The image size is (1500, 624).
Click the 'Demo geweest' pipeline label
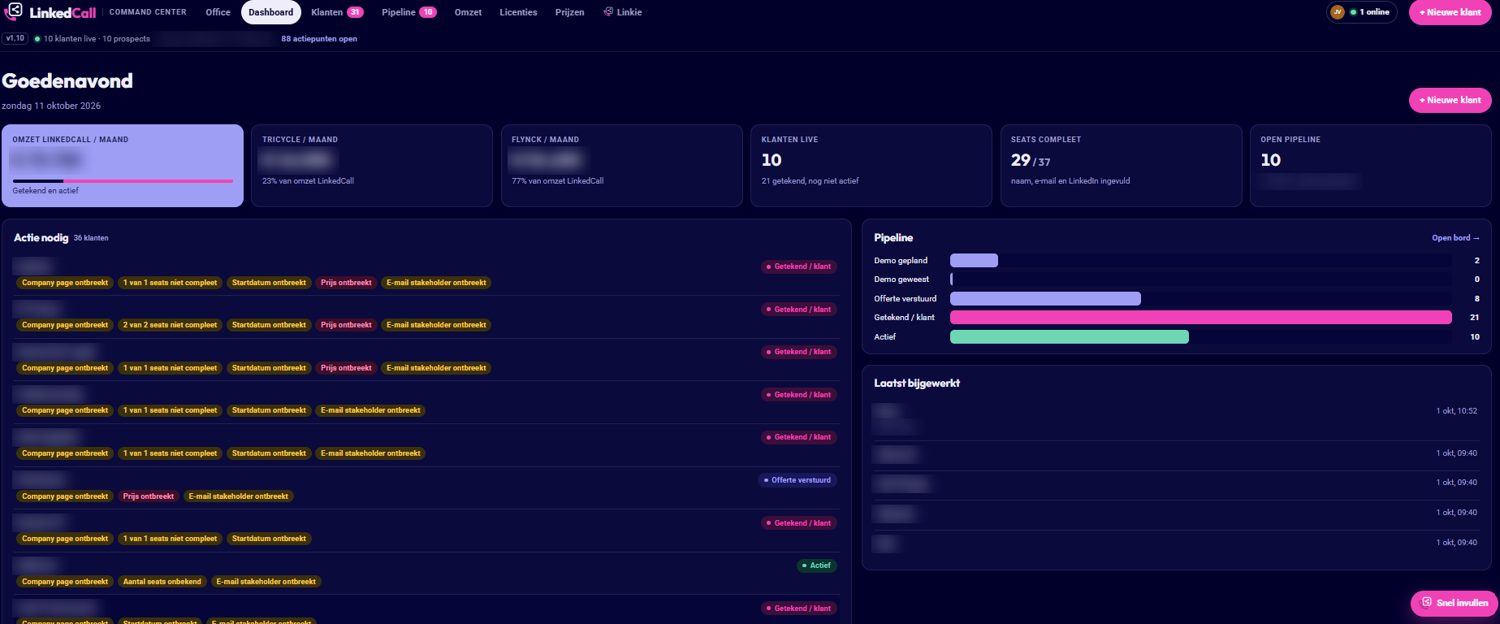tap(901, 279)
